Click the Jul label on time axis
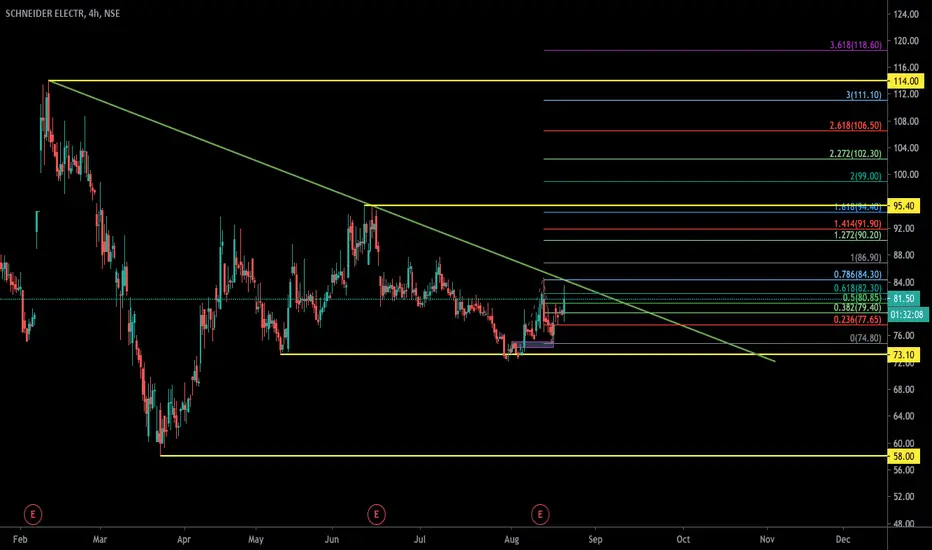The image size is (932, 550). pos(420,539)
